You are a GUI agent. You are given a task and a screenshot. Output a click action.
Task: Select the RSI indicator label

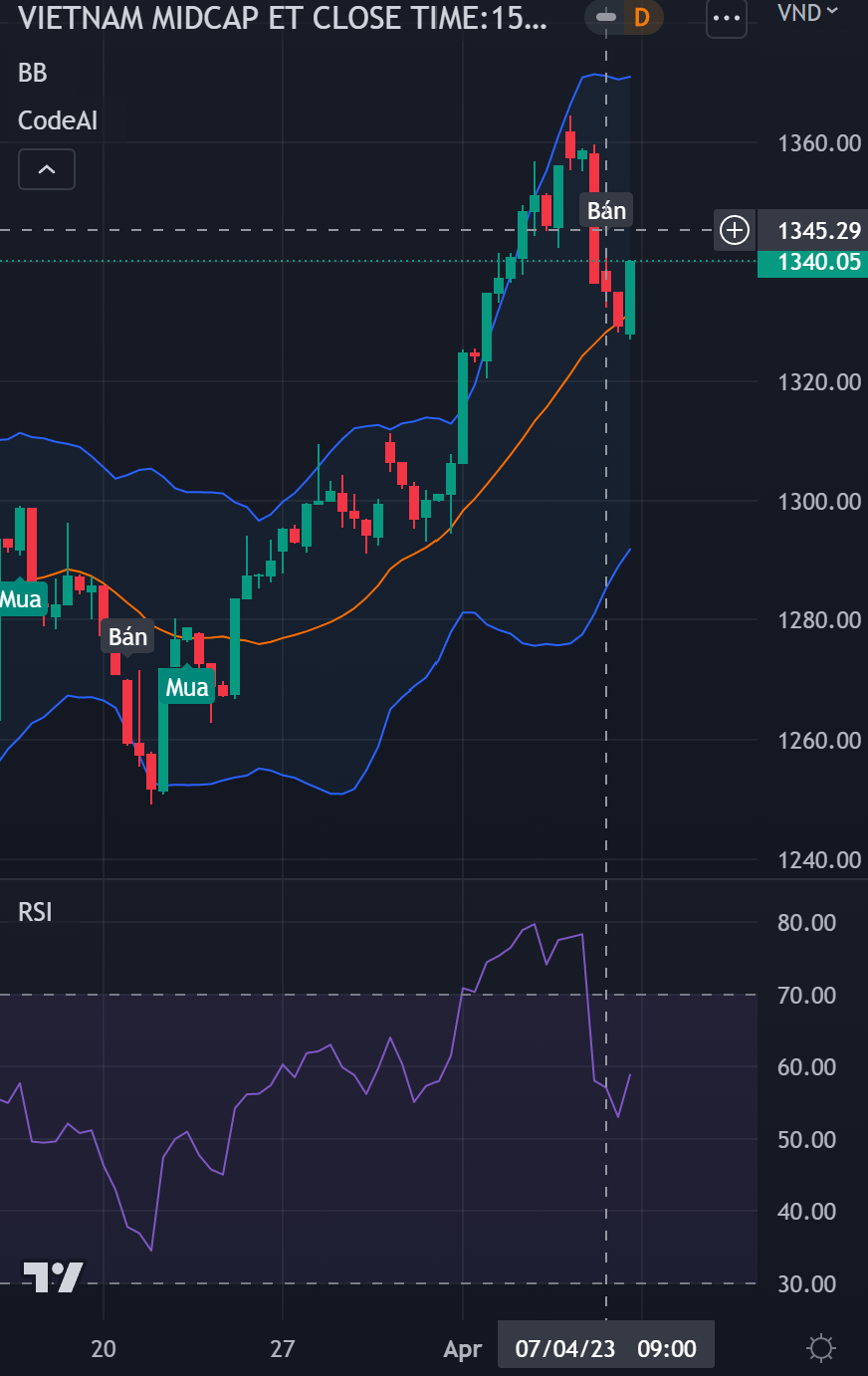(x=35, y=912)
